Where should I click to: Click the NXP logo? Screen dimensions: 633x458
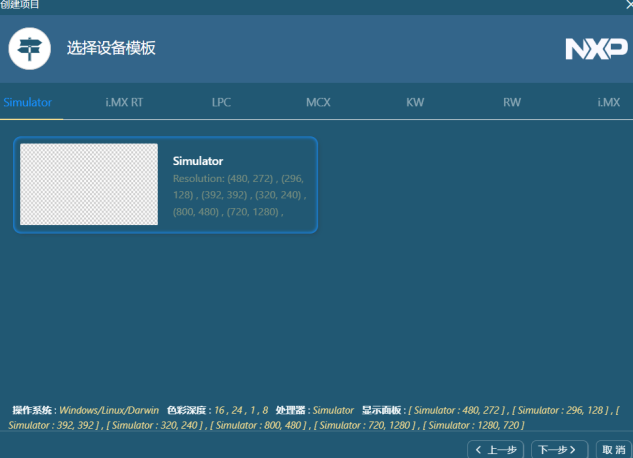coord(596,49)
